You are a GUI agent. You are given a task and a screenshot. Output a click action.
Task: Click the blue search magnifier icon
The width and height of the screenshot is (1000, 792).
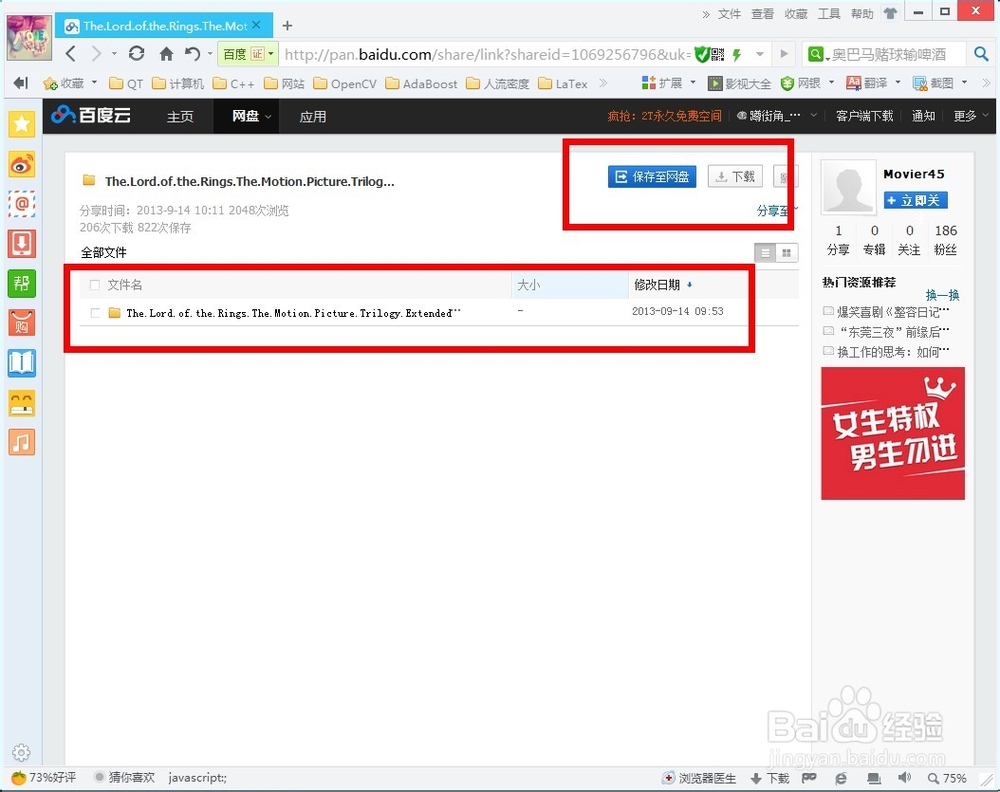click(981, 54)
